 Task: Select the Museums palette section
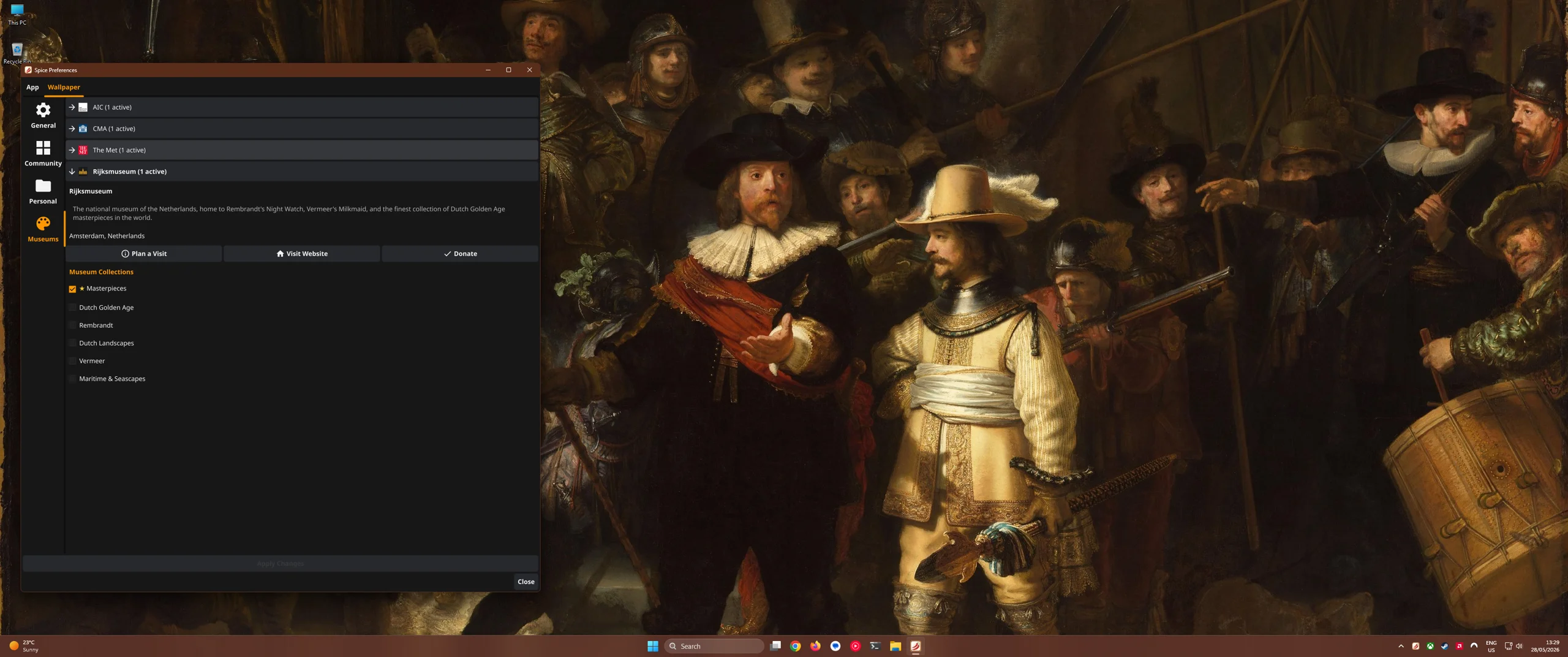[x=43, y=229]
